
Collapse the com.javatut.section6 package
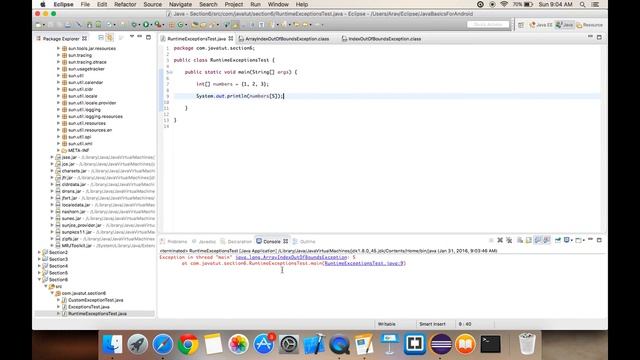click(52, 293)
